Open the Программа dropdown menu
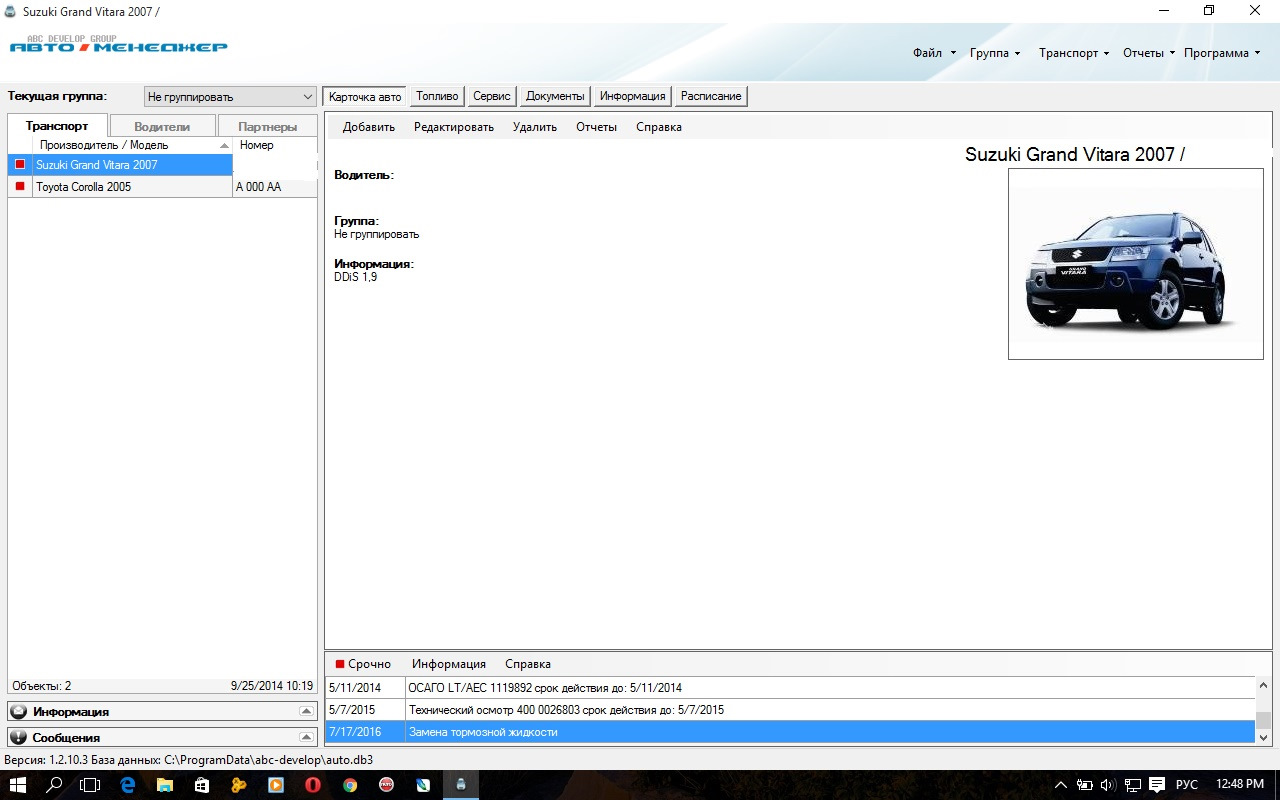 coord(1222,53)
